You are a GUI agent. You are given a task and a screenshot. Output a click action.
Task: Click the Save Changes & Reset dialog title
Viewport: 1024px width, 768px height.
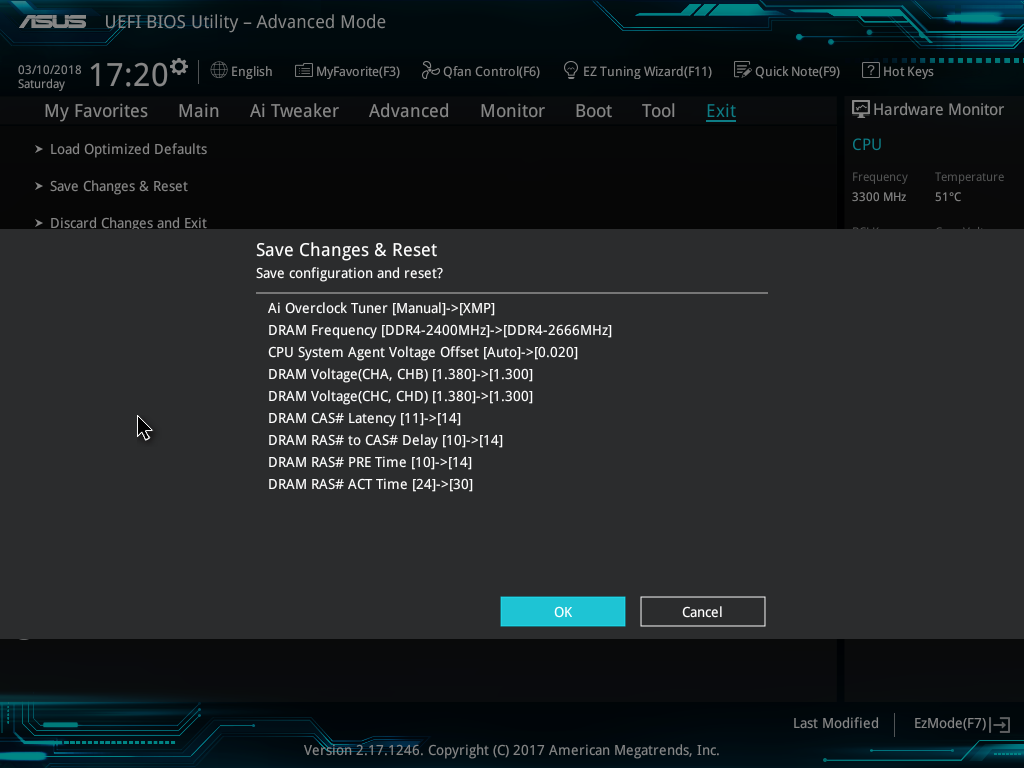(x=346, y=249)
